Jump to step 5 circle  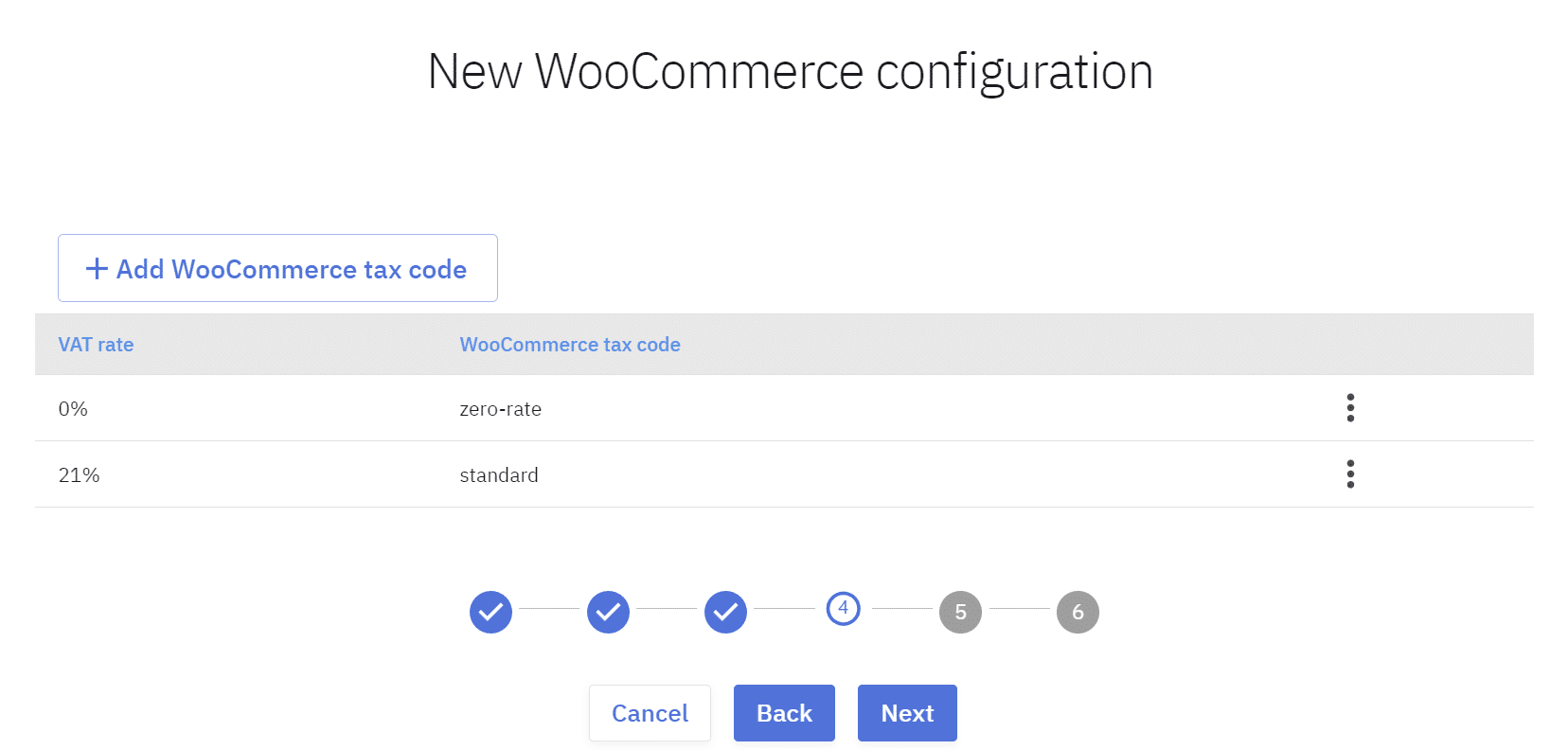tap(960, 612)
